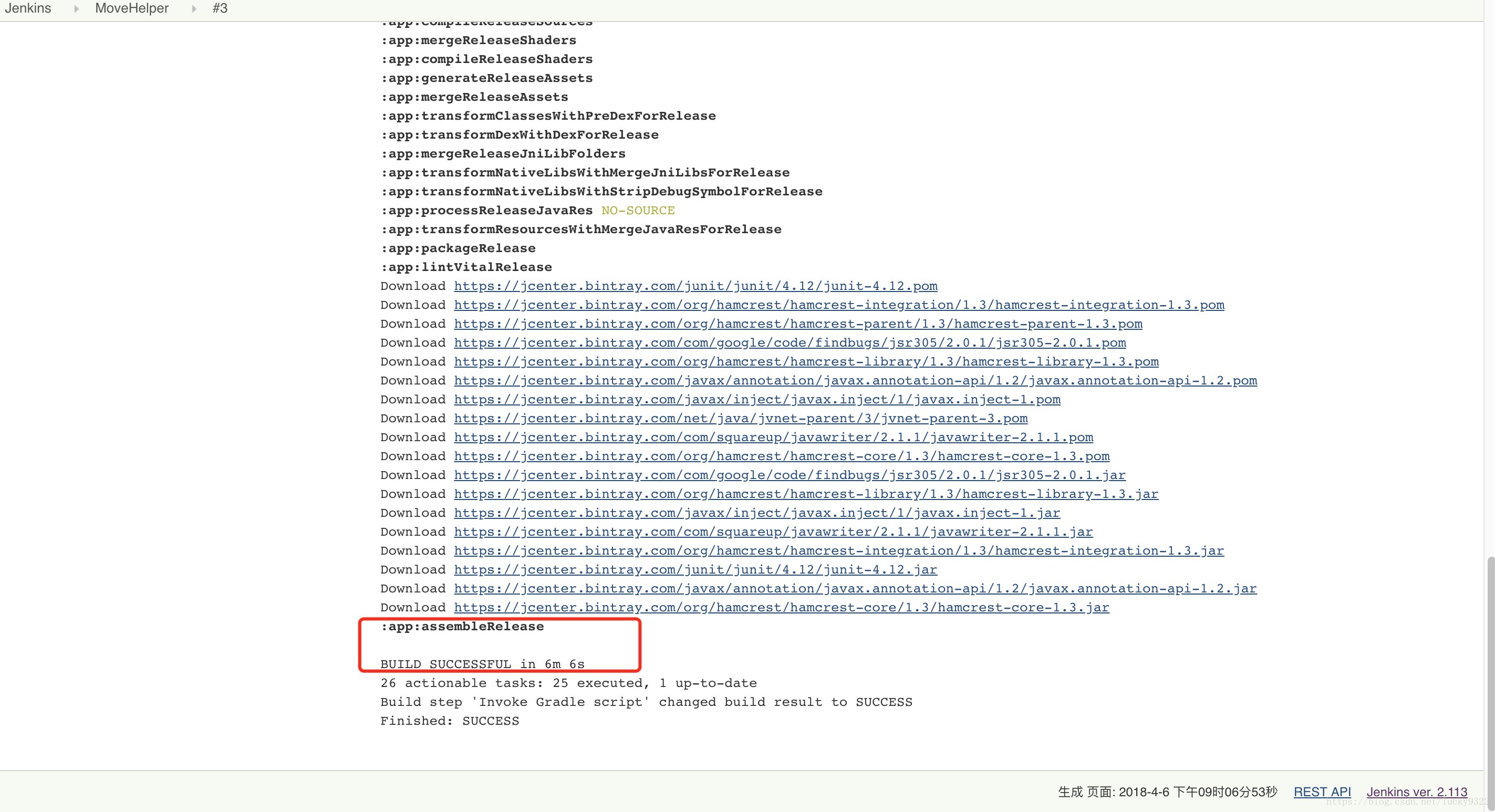Open hamcrest-core-1.3.jar link

click(781, 608)
